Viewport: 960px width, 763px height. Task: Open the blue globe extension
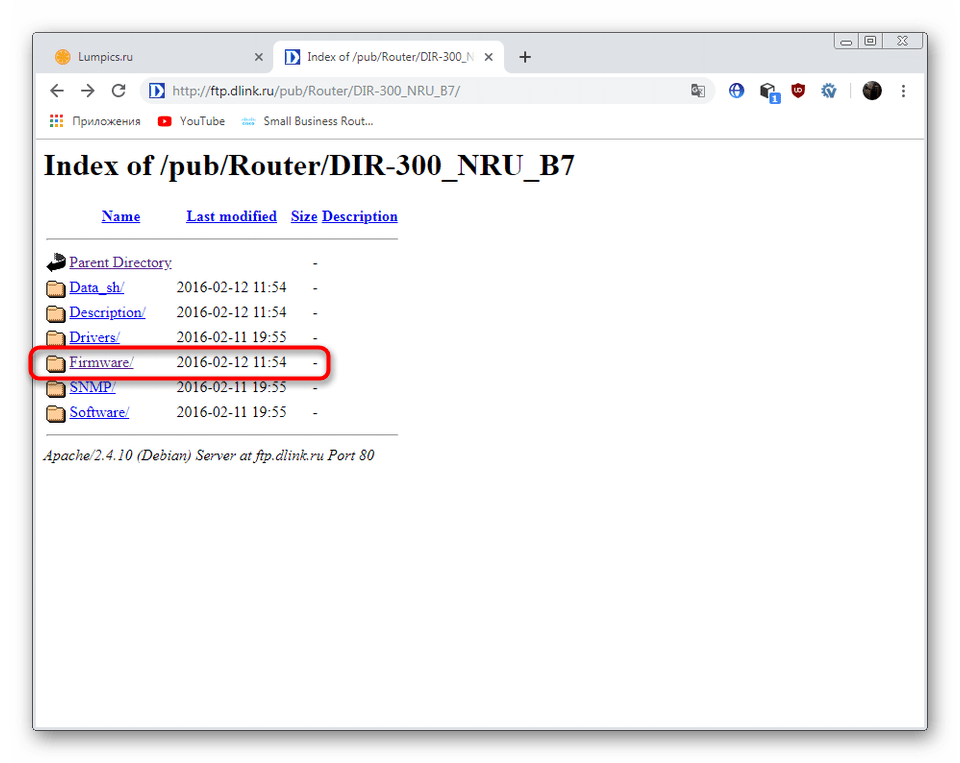coord(737,91)
